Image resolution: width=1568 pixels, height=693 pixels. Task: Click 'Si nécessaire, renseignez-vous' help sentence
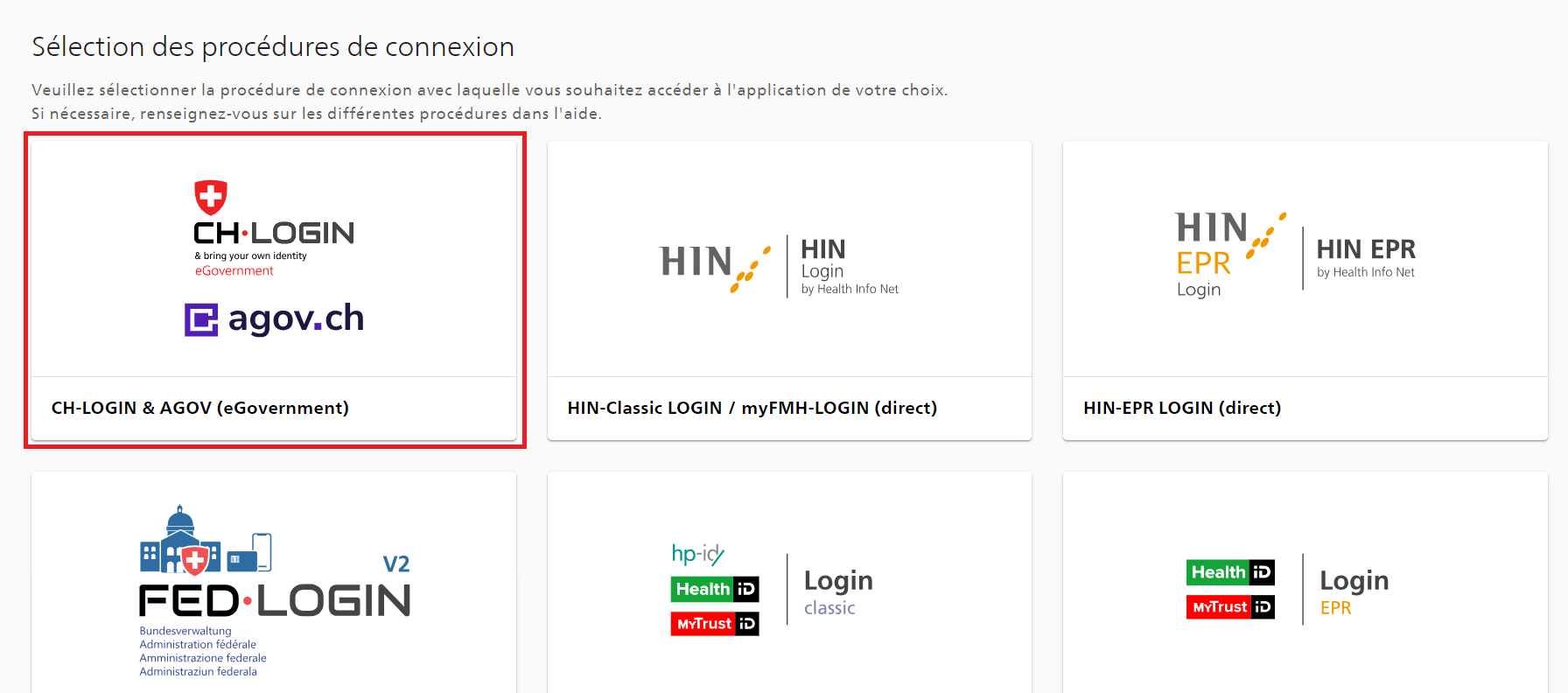[x=317, y=114]
